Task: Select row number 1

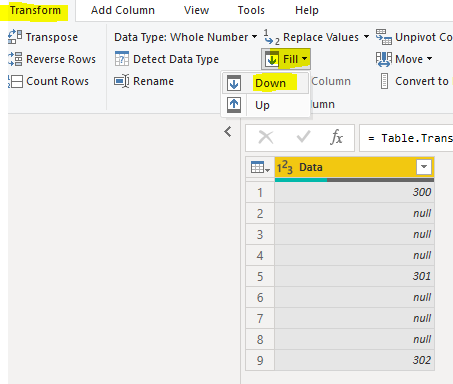Action: tap(260, 192)
